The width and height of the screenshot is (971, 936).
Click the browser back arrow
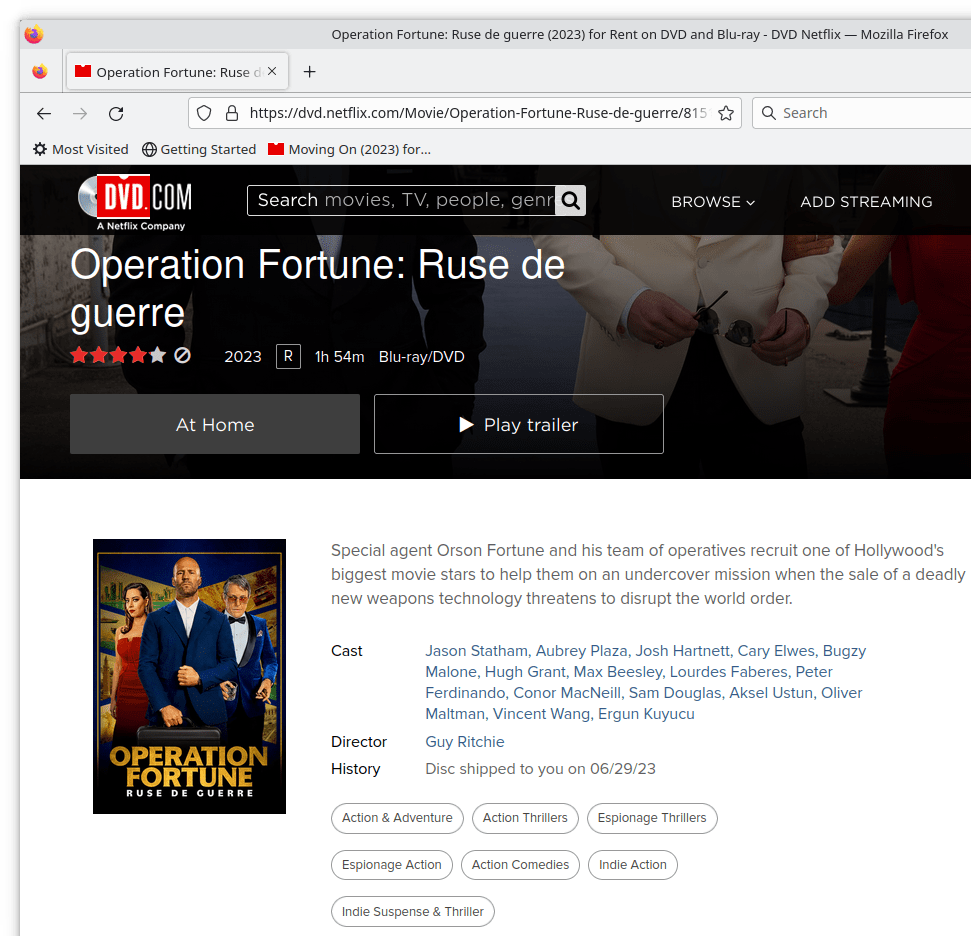pos(44,113)
